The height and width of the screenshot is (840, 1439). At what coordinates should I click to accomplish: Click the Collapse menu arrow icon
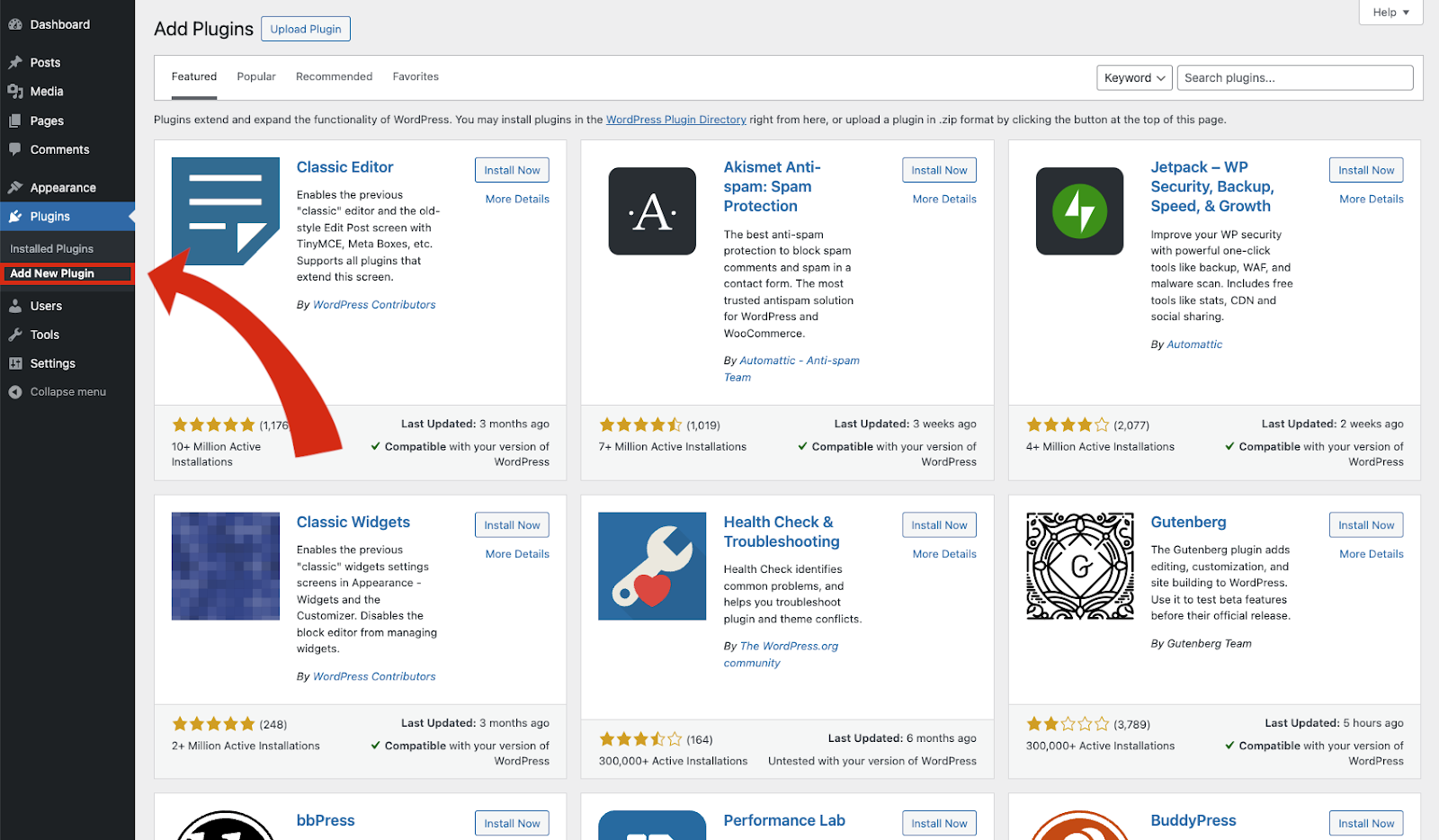click(15, 392)
